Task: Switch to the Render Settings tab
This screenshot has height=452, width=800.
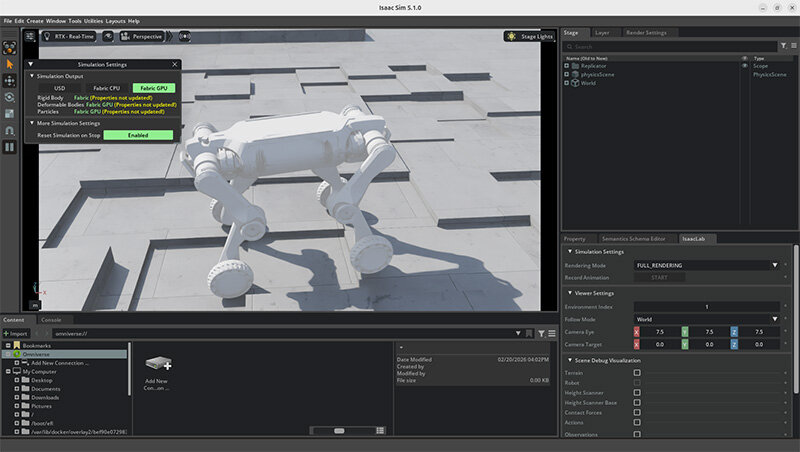Action: coord(646,32)
